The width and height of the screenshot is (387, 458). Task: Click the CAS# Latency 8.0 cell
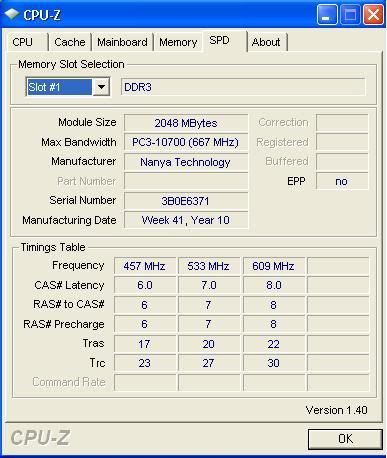pos(274,285)
